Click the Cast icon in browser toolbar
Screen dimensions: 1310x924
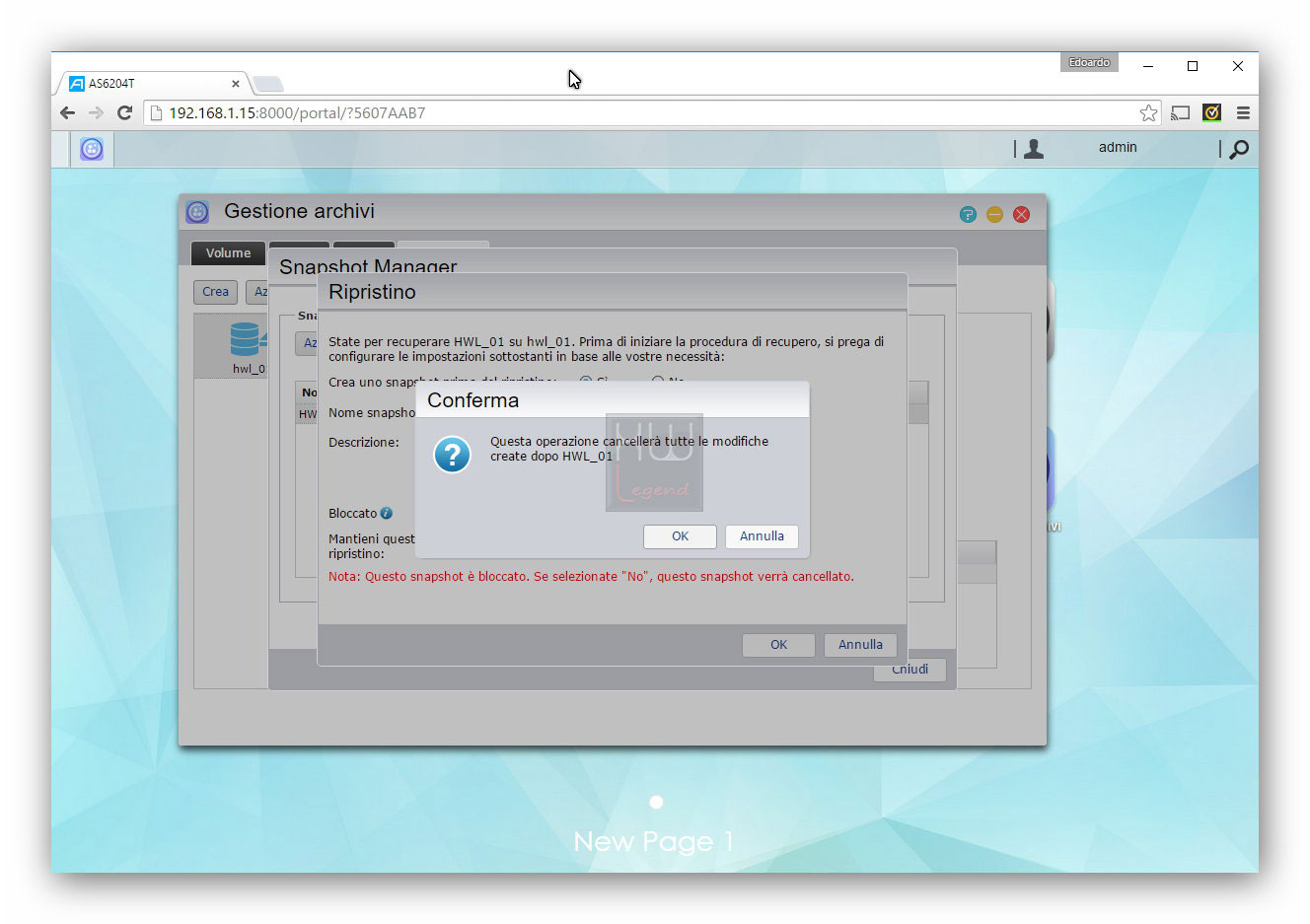click(x=1180, y=112)
